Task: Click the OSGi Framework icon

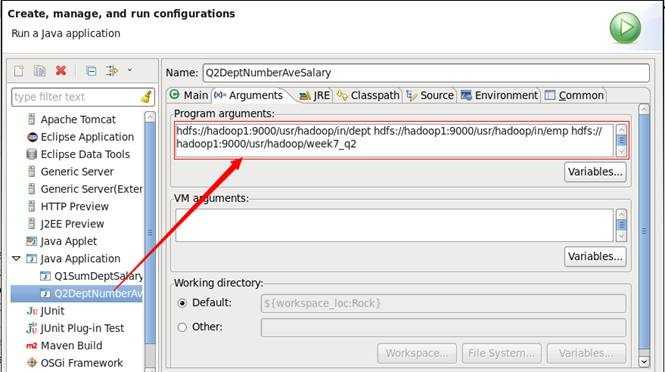Action: [32, 363]
